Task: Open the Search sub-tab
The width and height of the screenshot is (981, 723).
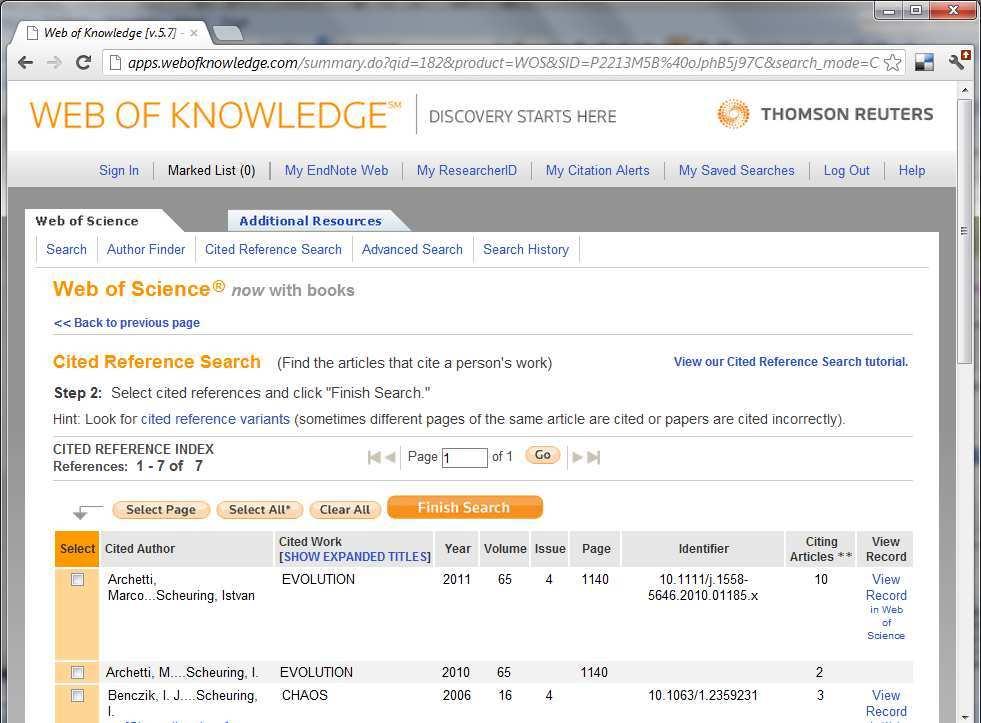Action: coord(66,250)
